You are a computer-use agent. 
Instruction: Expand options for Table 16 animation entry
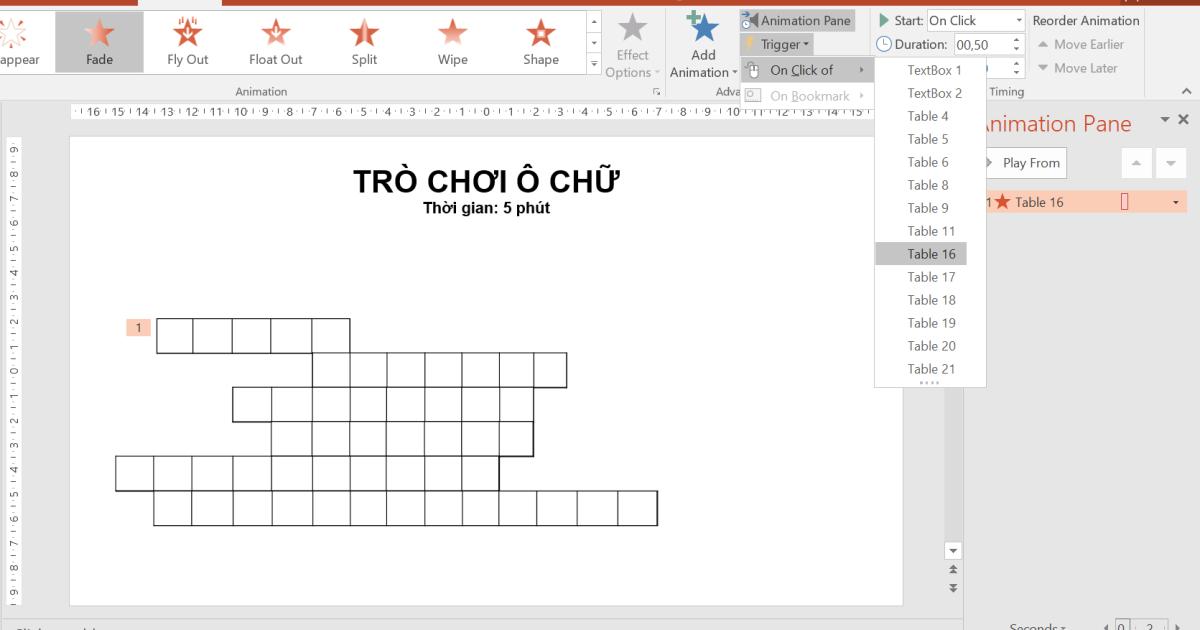pos(1178,202)
